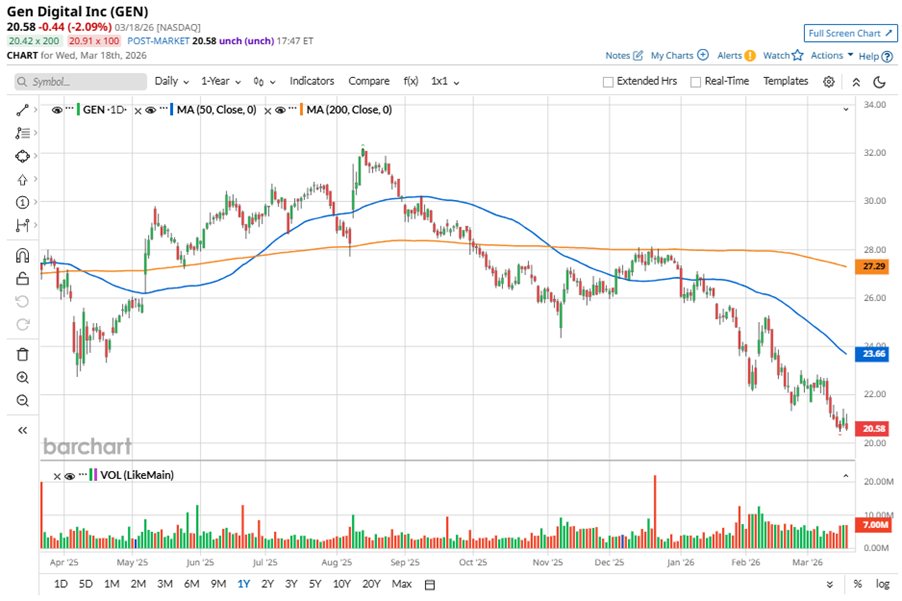Check the Real-Time checkbox
Viewport: 902px width, 601px height.
click(695, 82)
